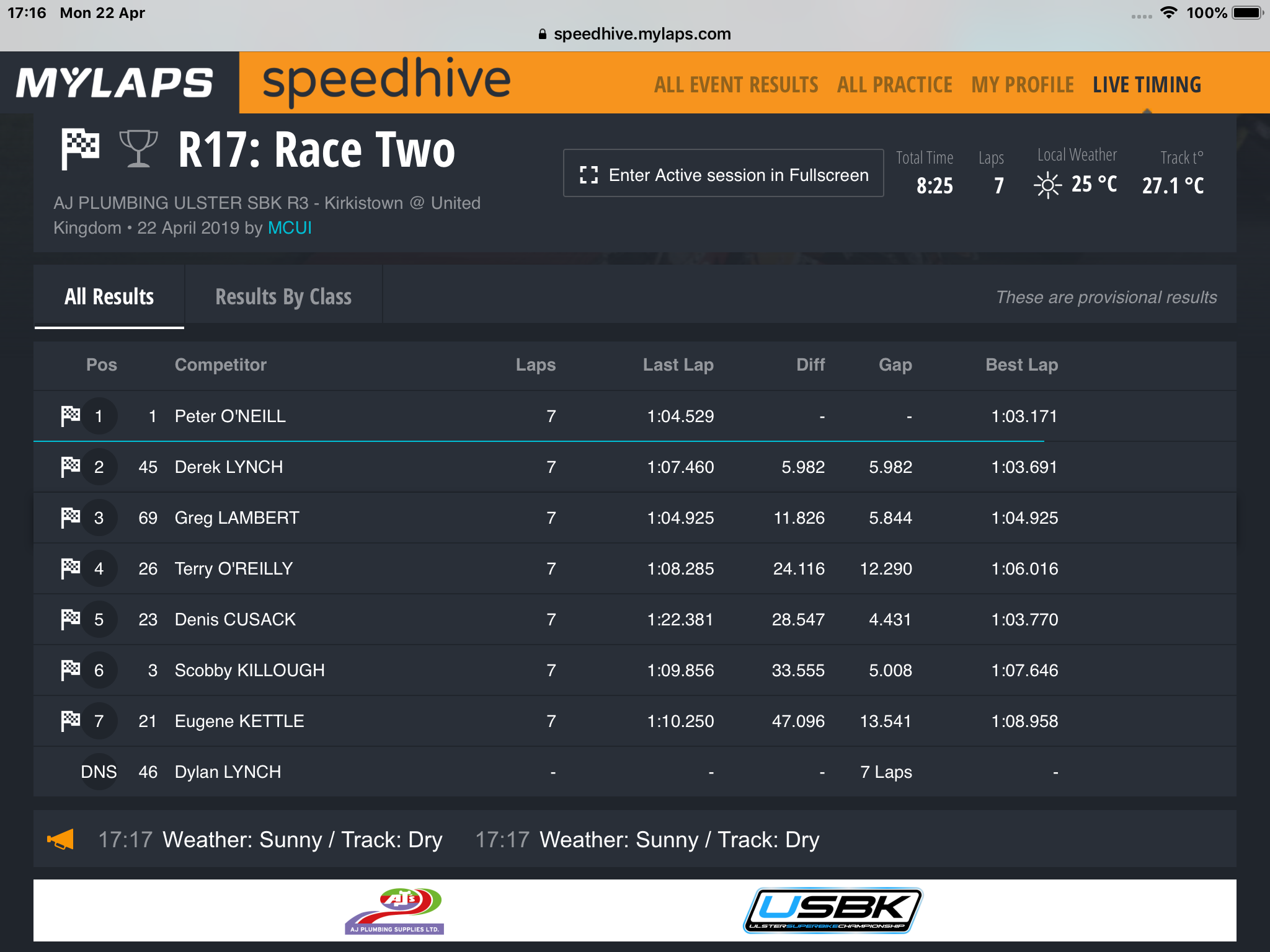Click the speedhive.mylaps.com address bar
1270x952 pixels.
point(635,34)
